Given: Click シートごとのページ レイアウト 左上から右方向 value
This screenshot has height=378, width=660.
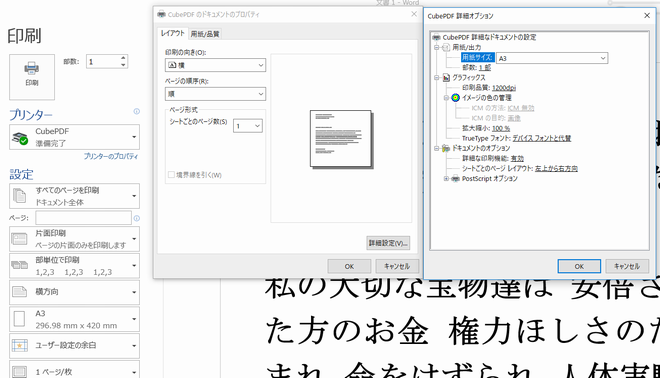Looking at the screenshot, I should pyautogui.click(x=556, y=168).
